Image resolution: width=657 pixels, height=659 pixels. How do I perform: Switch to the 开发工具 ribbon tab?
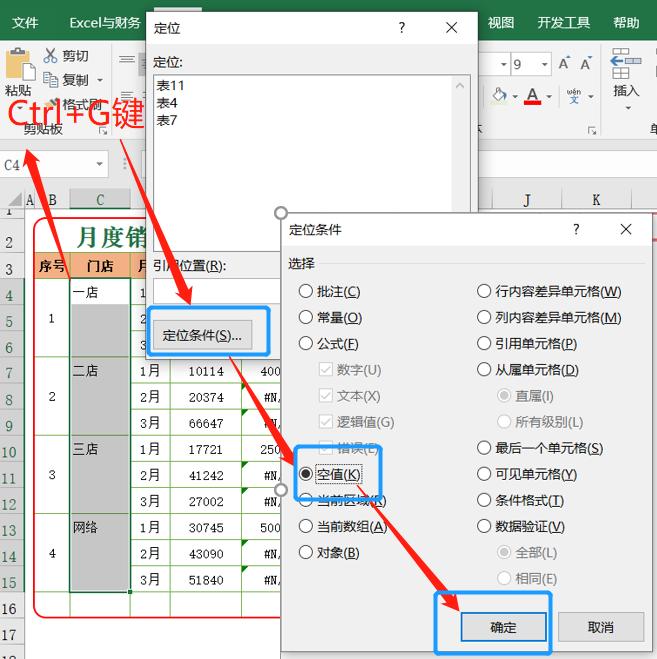[x=563, y=23]
